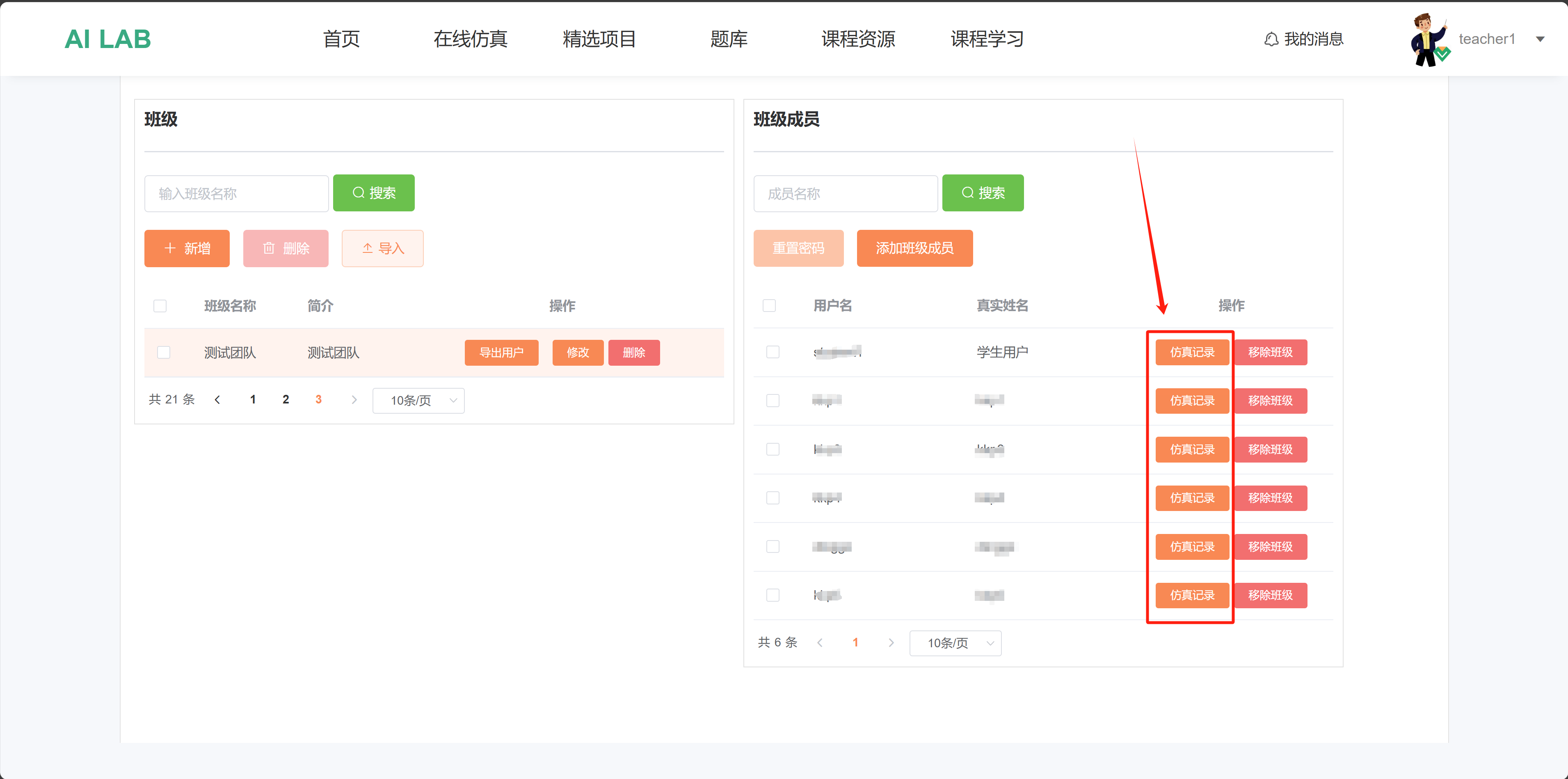
Task: Click 添加班级成员 button
Action: coord(914,248)
